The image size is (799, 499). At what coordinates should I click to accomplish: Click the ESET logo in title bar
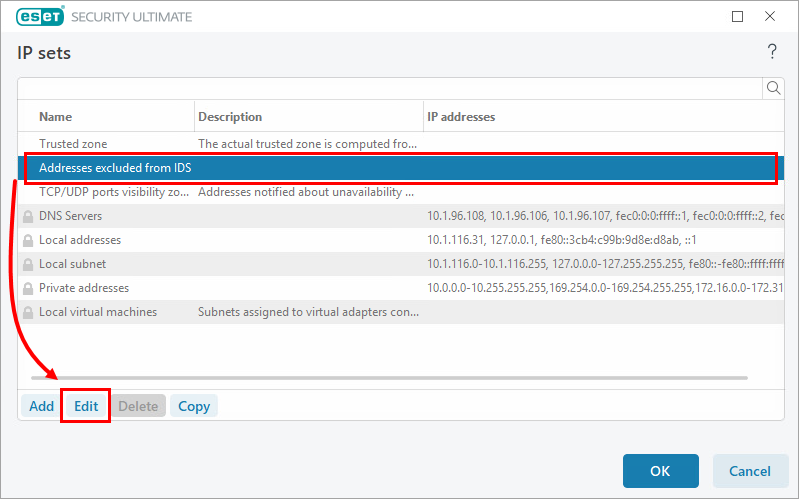tap(37, 17)
